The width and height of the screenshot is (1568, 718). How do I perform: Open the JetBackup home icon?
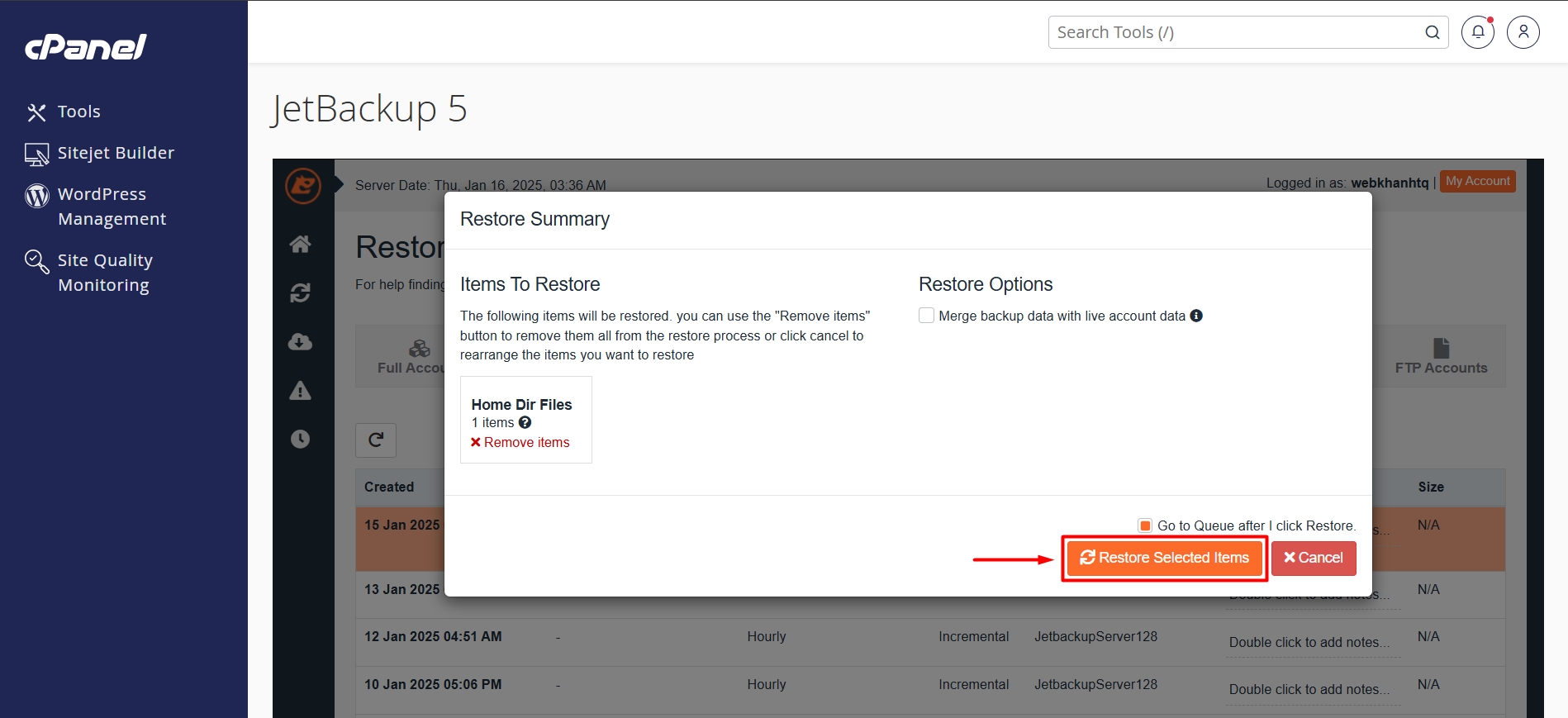pyautogui.click(x=300, y=245)
